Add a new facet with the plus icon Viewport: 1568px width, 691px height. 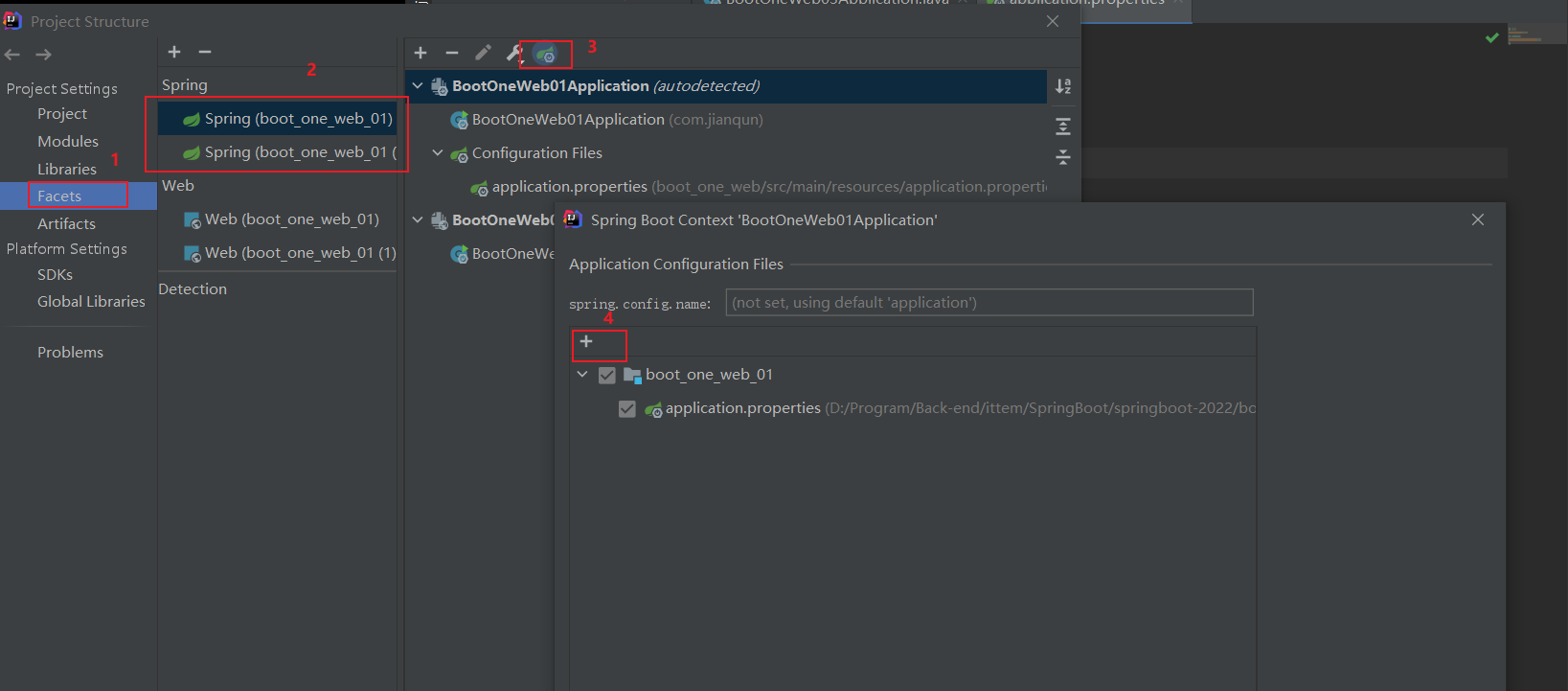(174, 52)
